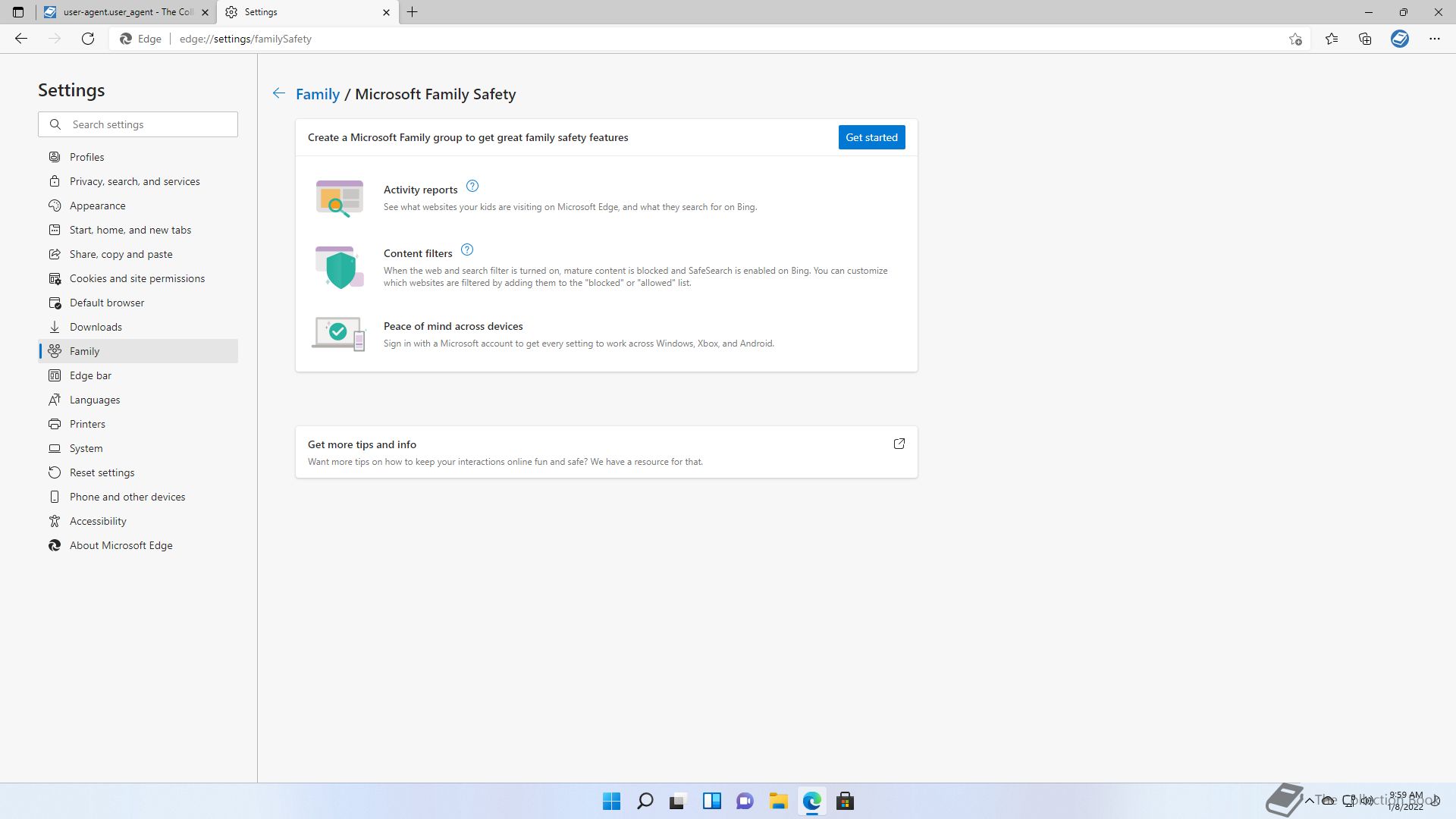Image resolution: width=1456 pixels, height=819 pixels.
Task: Add this page to favorites star
Action: click(x=1295, y=39)
